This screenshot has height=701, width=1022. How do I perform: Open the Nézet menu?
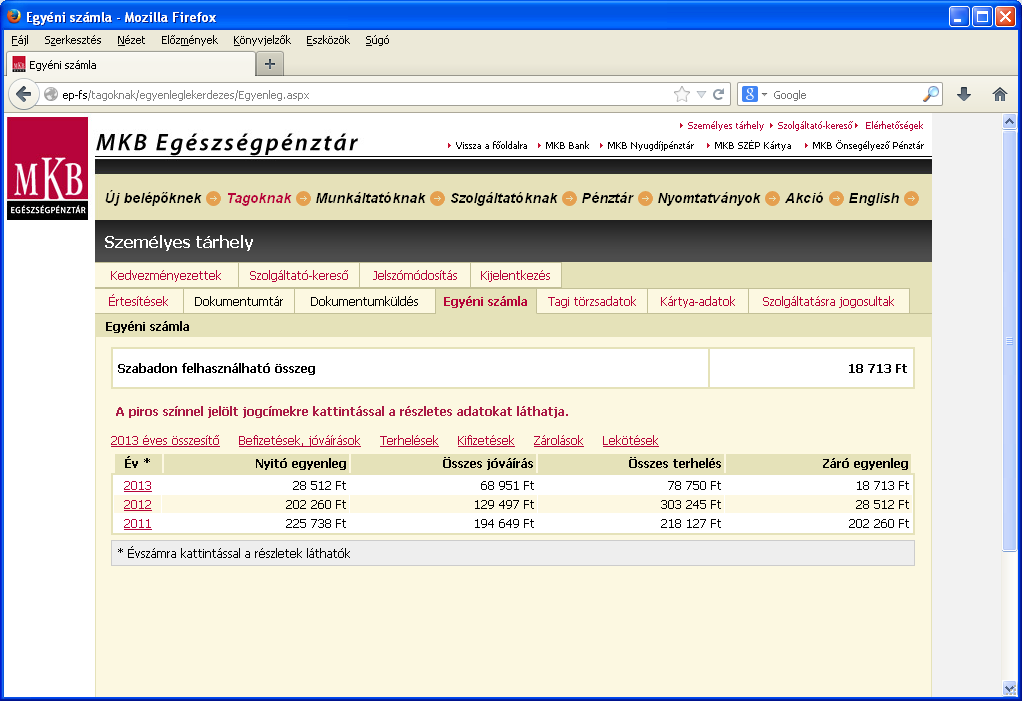(131, 40)
